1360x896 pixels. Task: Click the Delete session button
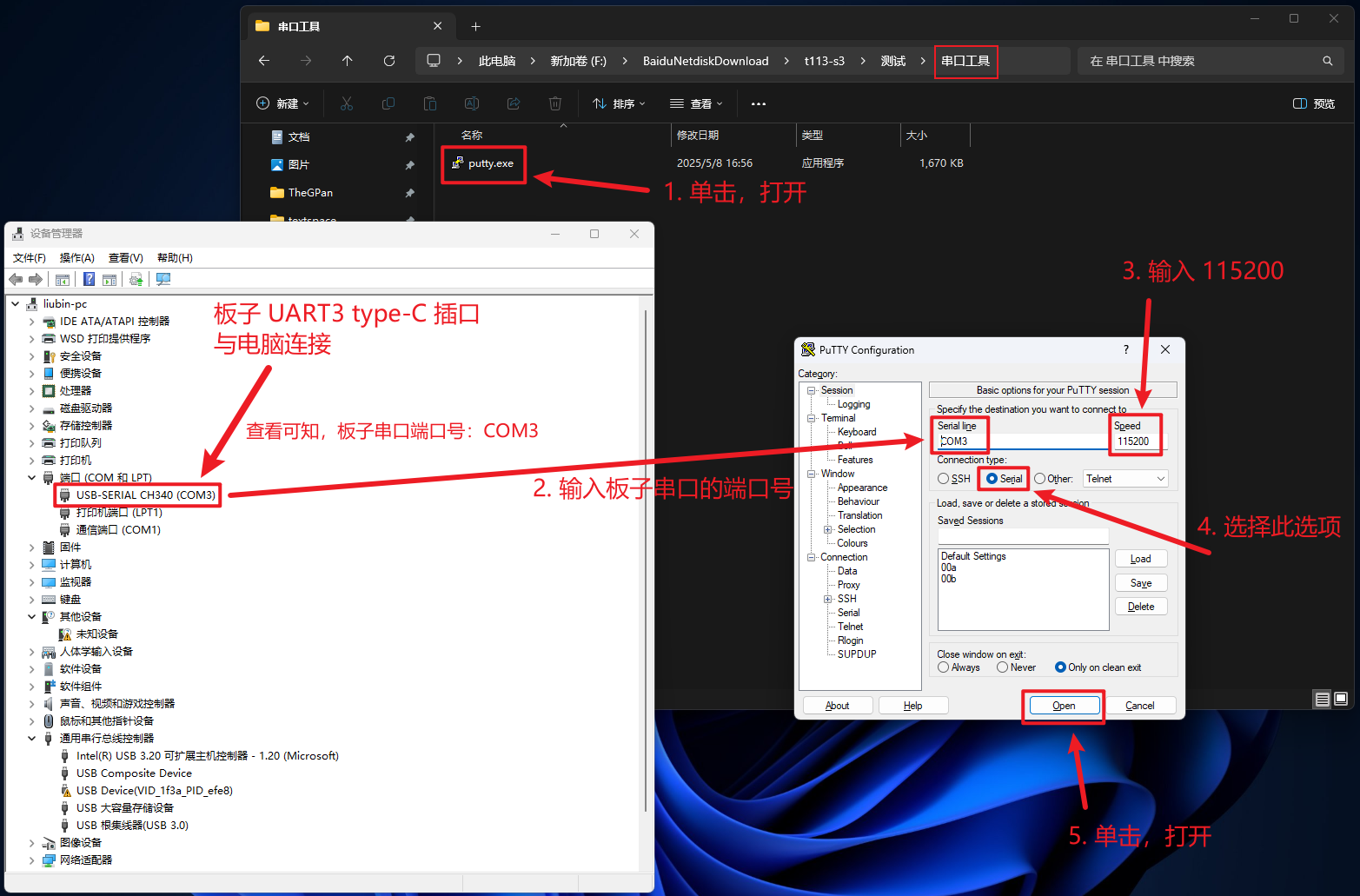pyautogui.click(x=1141, y=607)
